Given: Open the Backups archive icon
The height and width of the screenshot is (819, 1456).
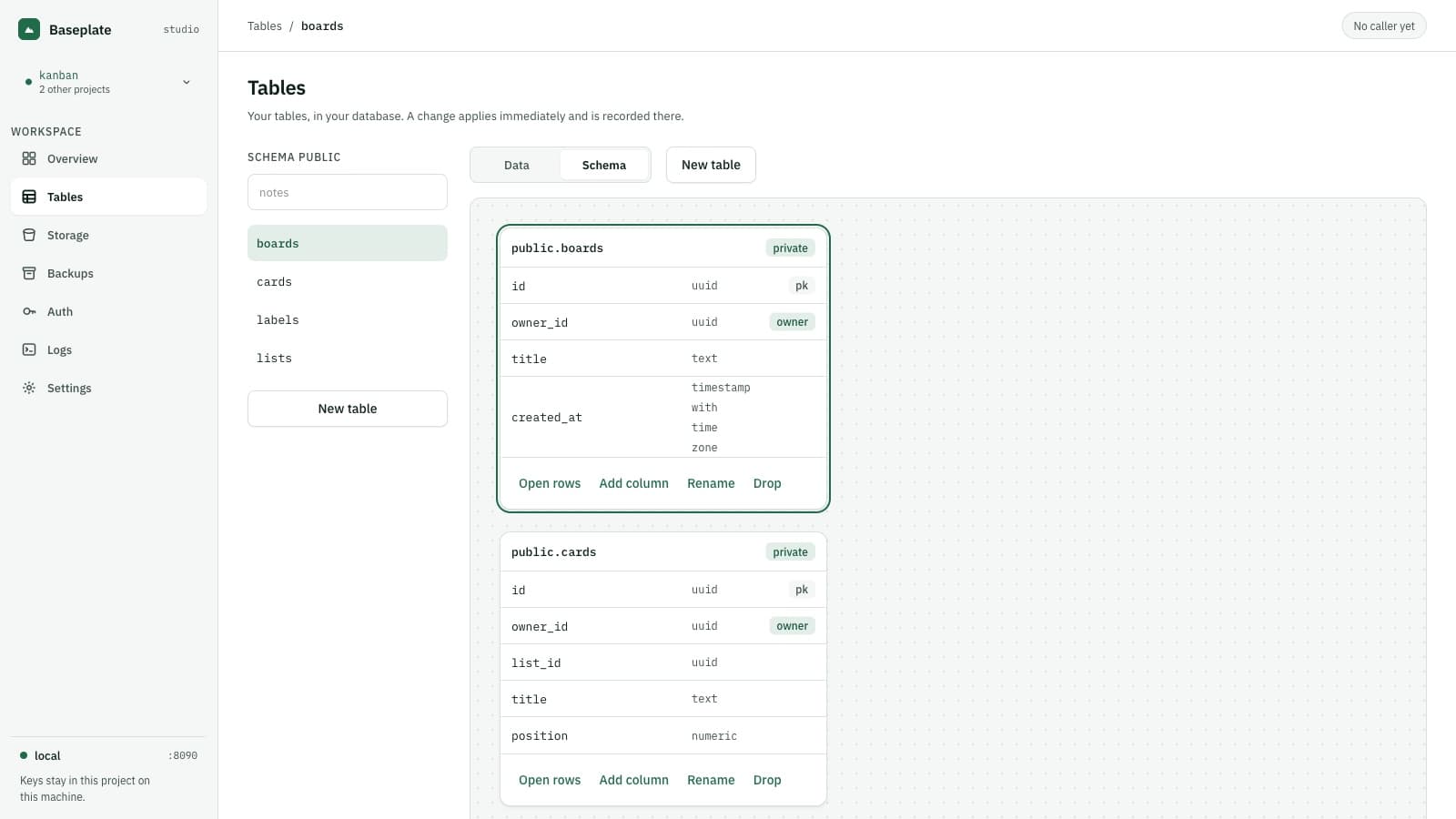Looking at the screenshot, I should coord(29,273).
